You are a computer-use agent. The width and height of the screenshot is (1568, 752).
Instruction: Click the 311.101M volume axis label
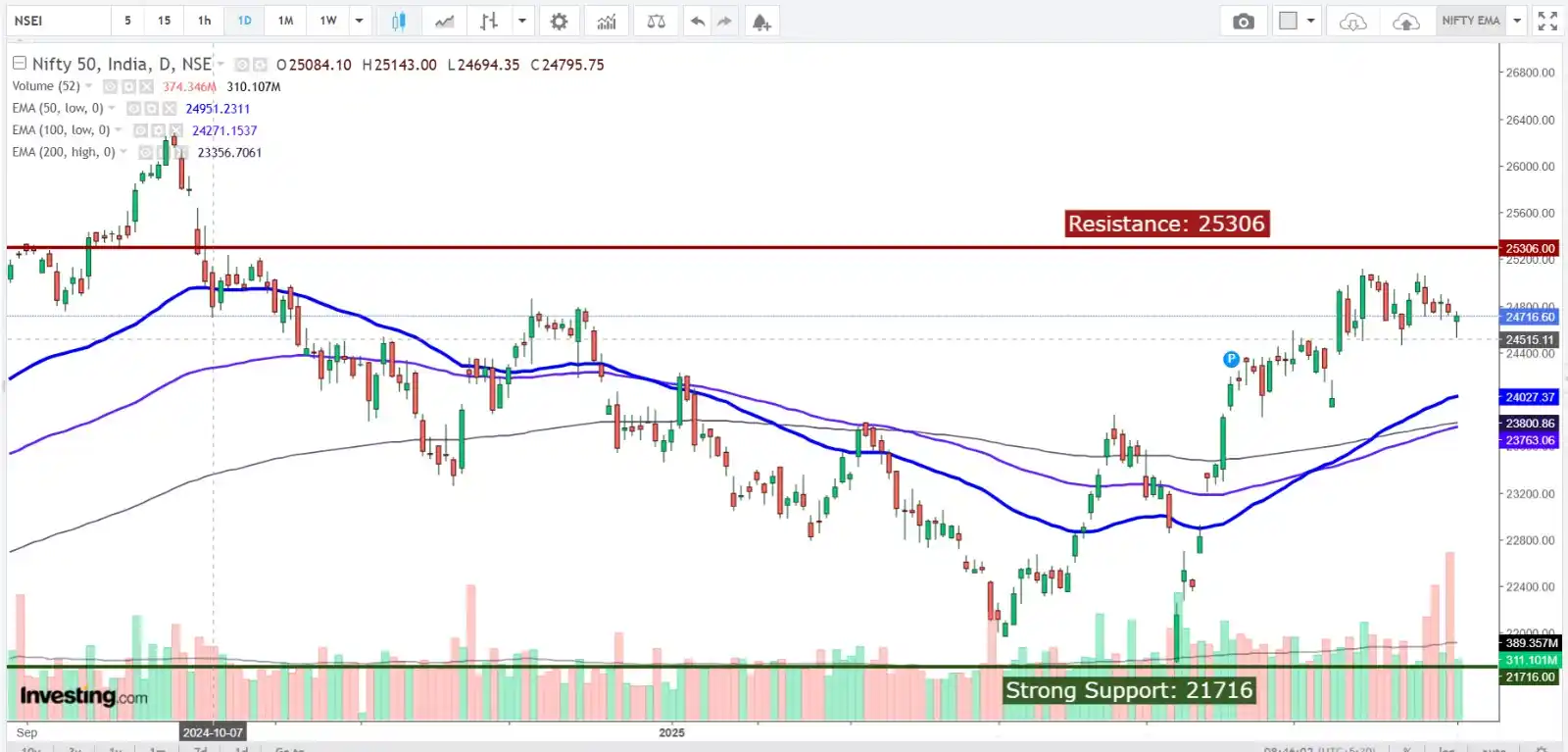pos(1531,660)
